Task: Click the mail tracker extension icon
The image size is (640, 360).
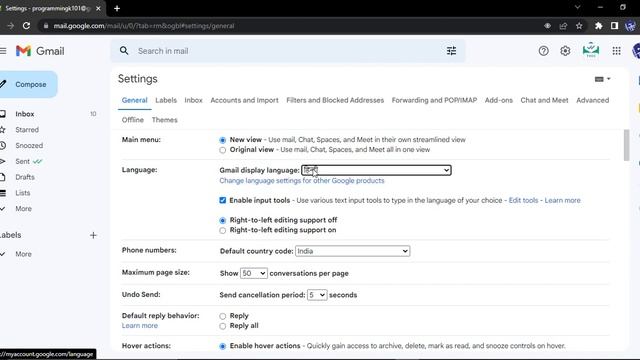Action: pos(591,51)
